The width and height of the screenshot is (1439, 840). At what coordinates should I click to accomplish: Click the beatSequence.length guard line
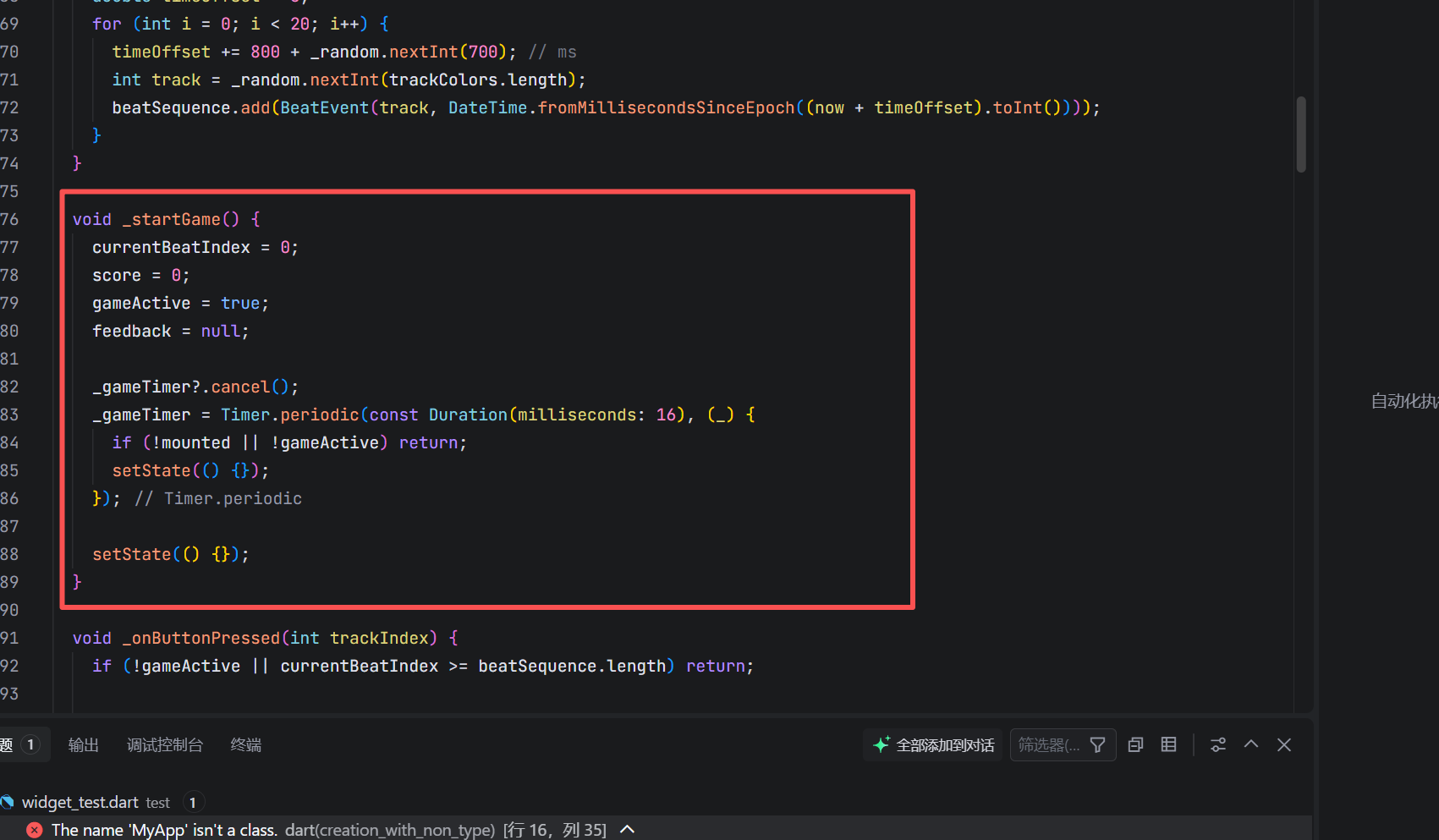click(x=423, y=666)
